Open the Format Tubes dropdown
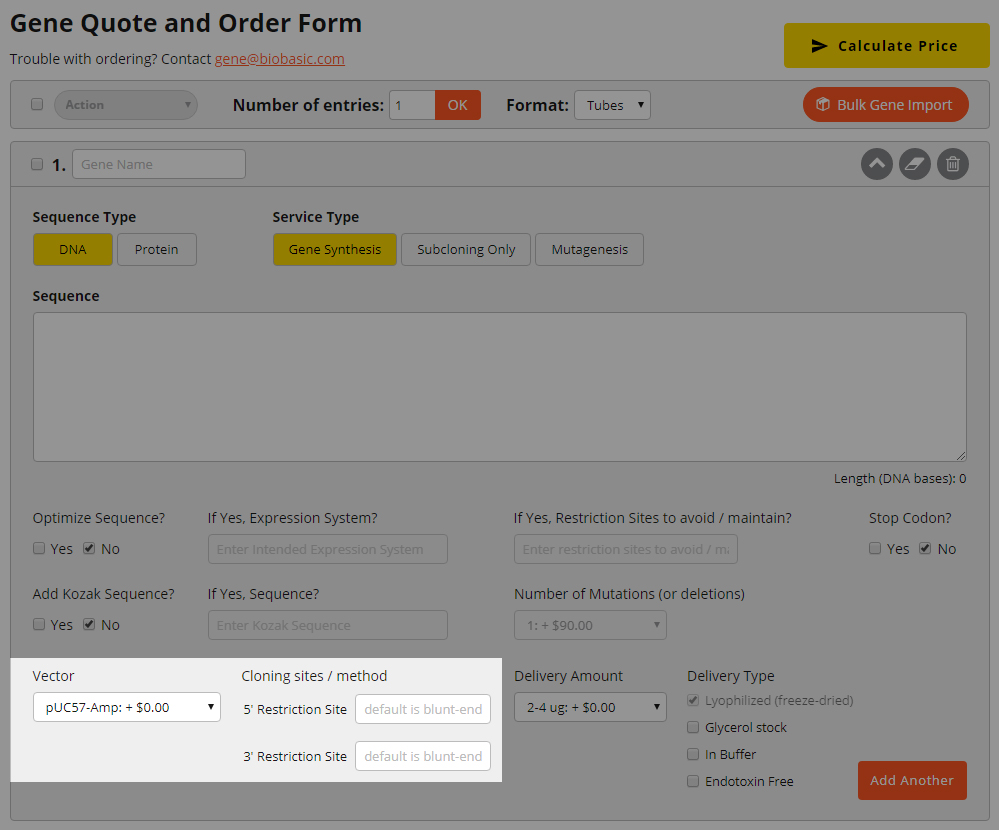This screenshot has height=830, width=999. 612,105
